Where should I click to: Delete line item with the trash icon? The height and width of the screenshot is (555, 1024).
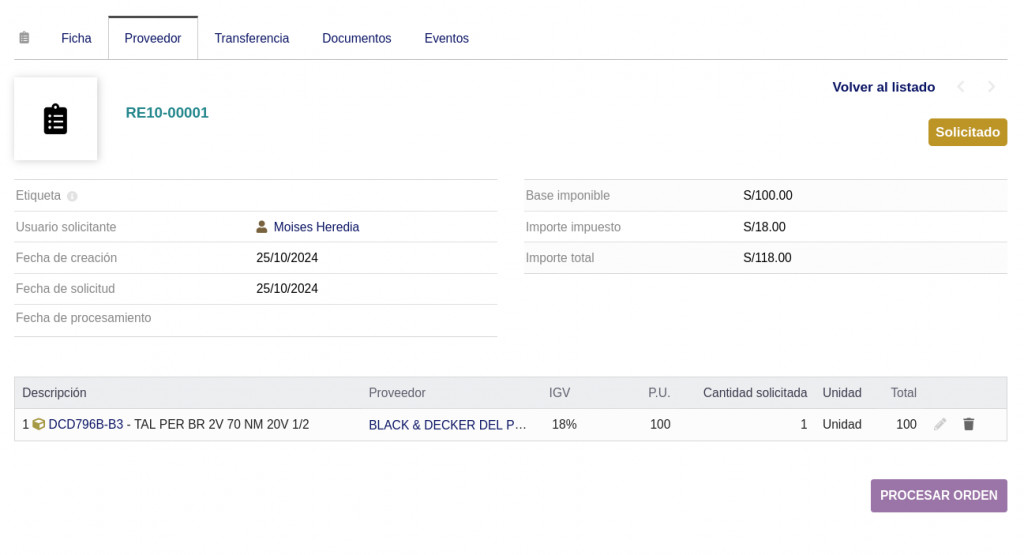coord(968,424)
